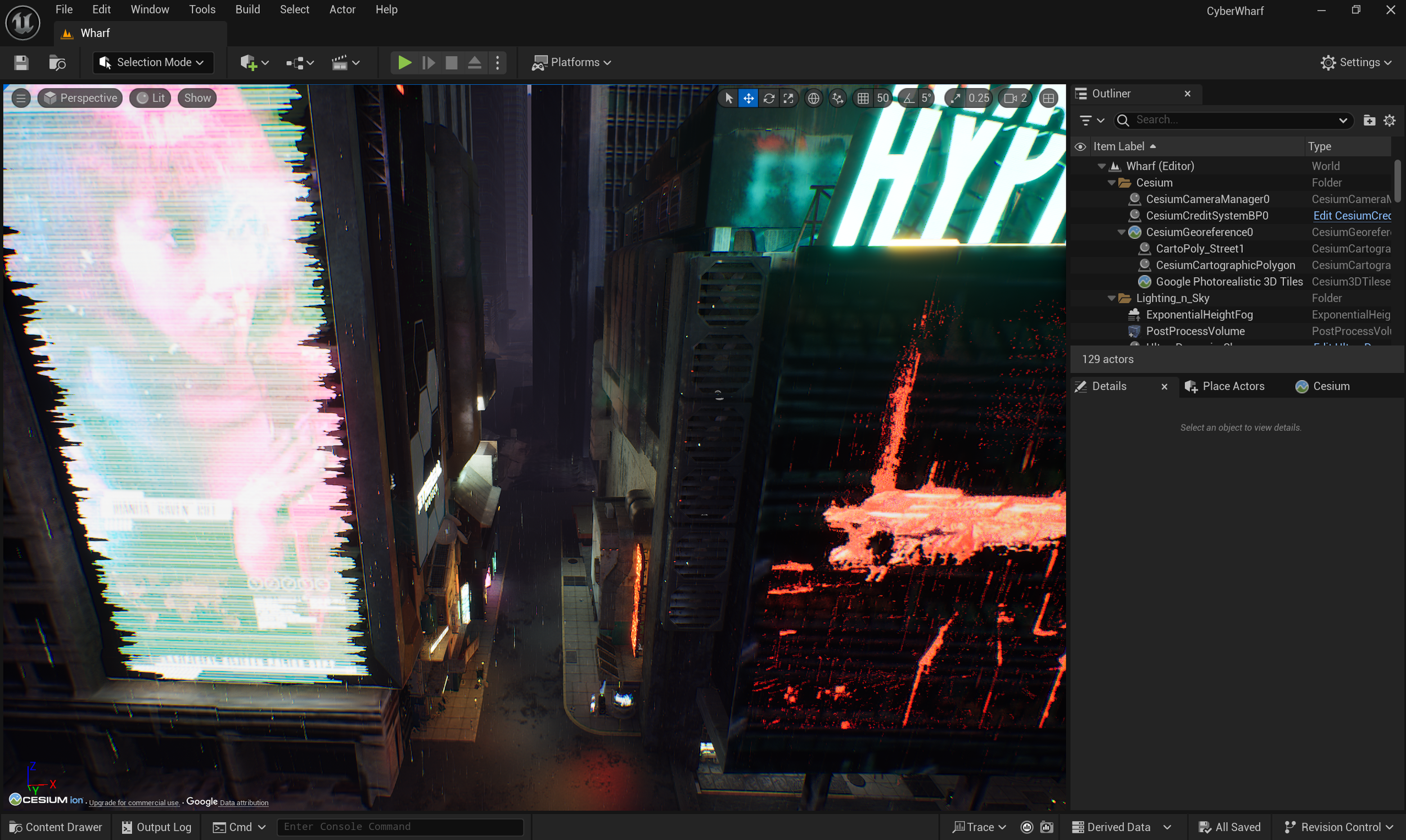Toggle grid snapping in viewport
Image resolution: width=1406 pixels, height=840 pixels.
coord(863,98)
